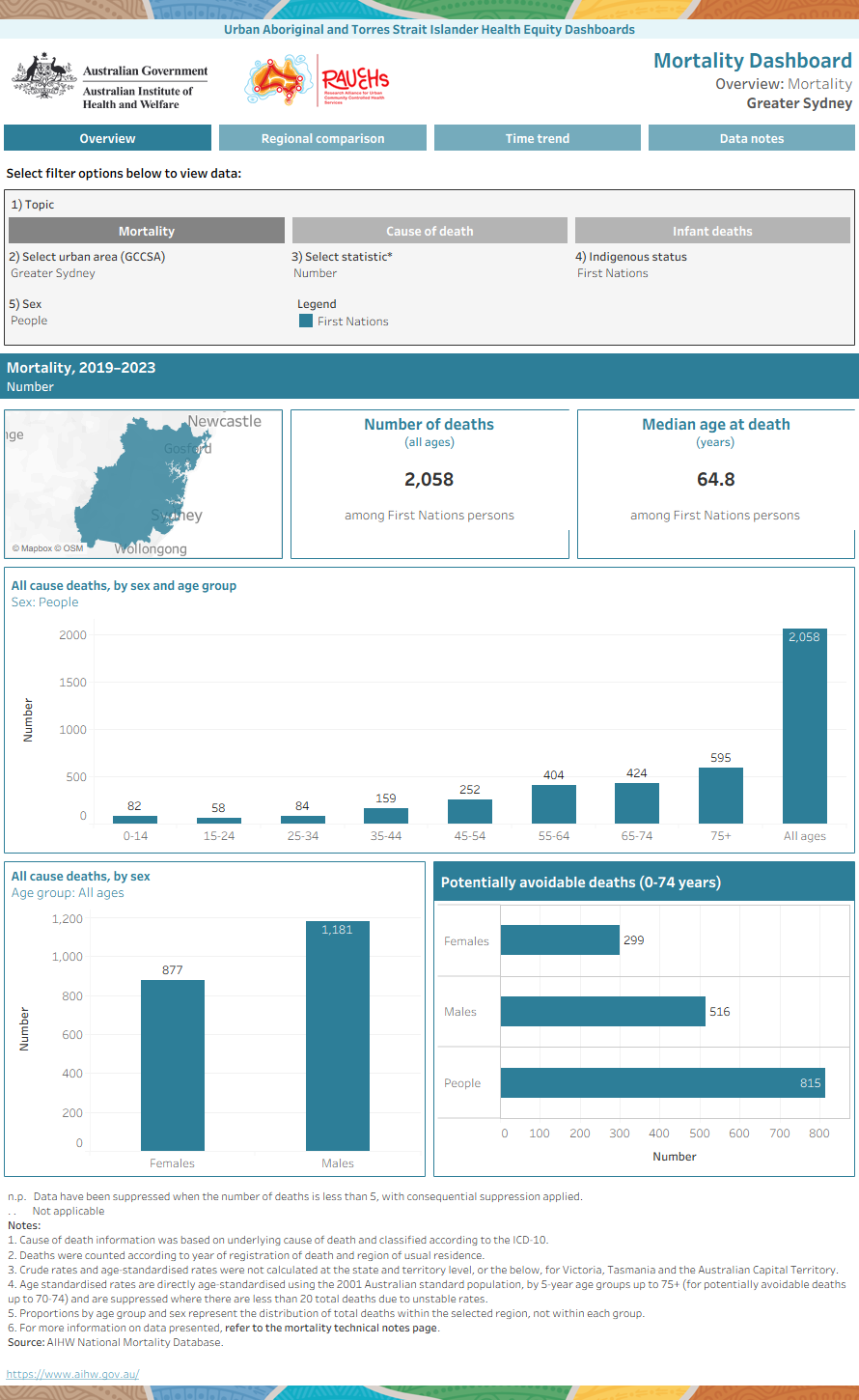Select the 0-14 age group bar

(134, 820)
